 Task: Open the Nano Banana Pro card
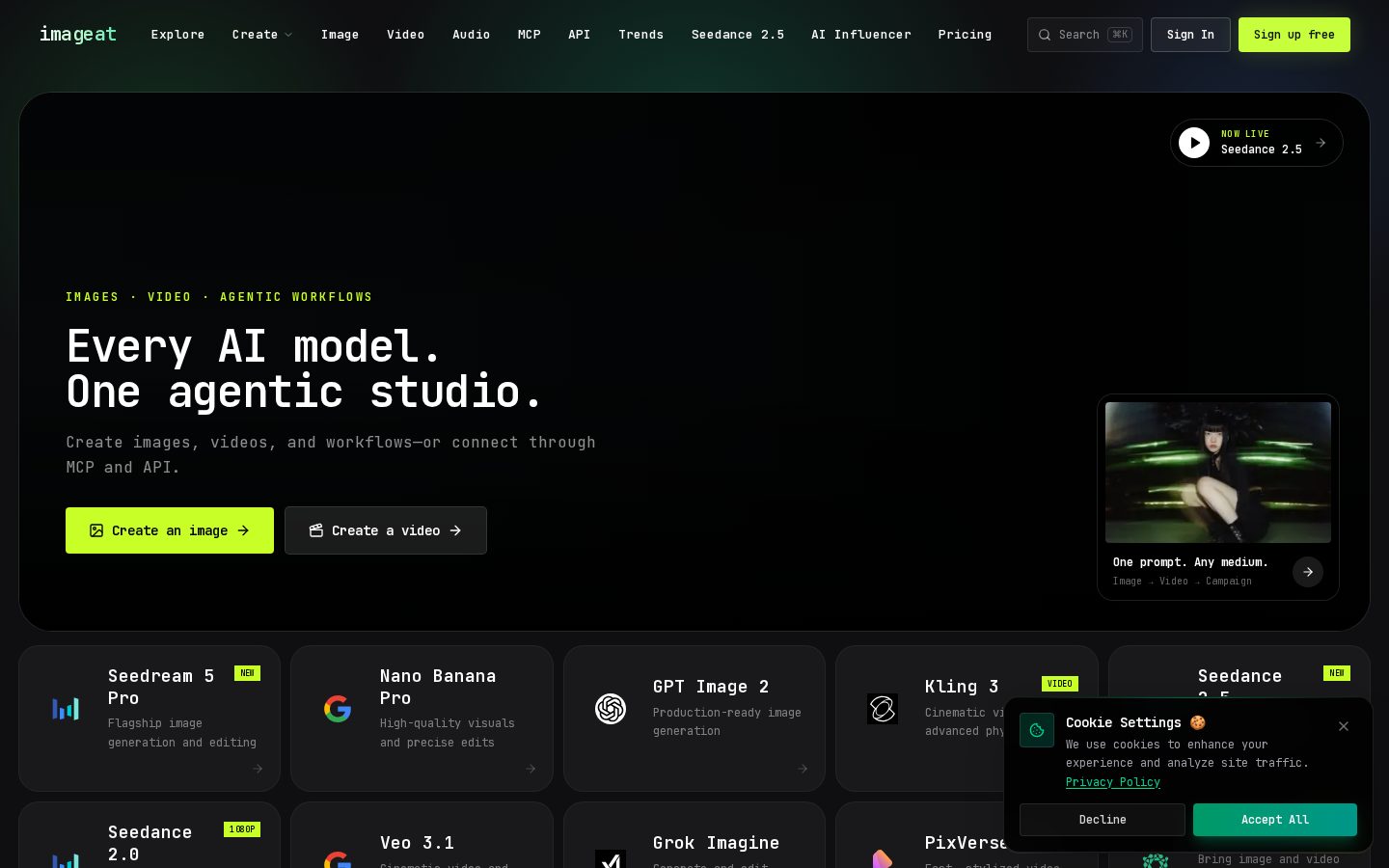pos(422,719)
